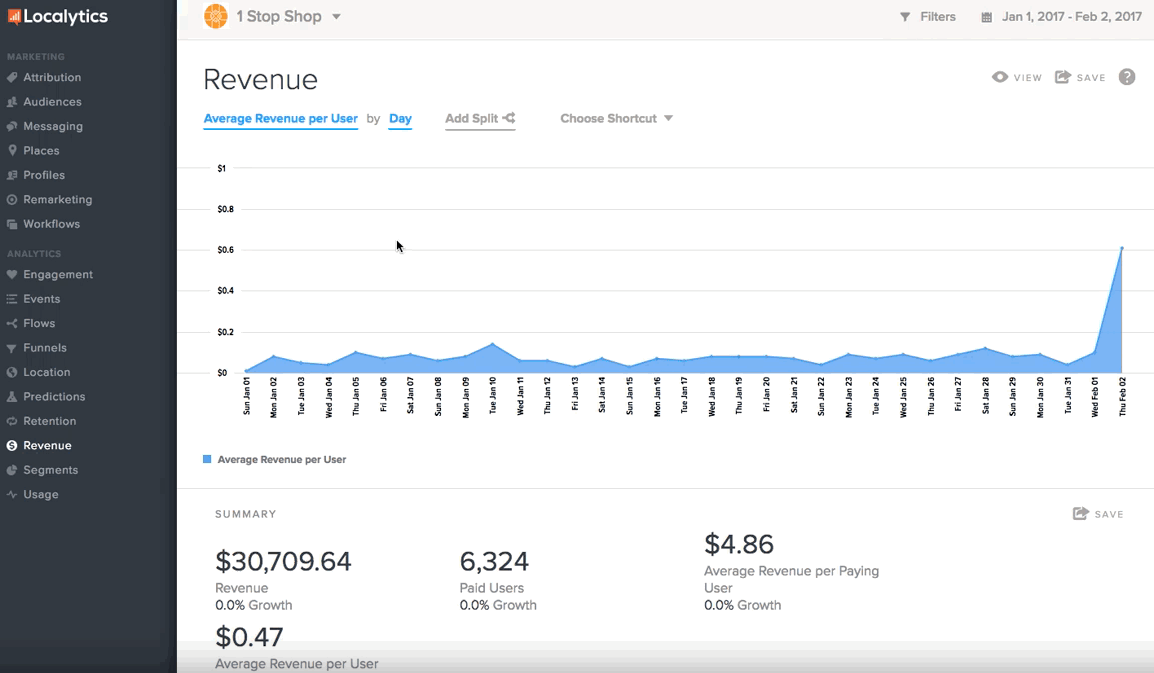Click the Save icon beside View
Image resolution: width=1154 pixels, height=673 pixels.
point(1063,77)
